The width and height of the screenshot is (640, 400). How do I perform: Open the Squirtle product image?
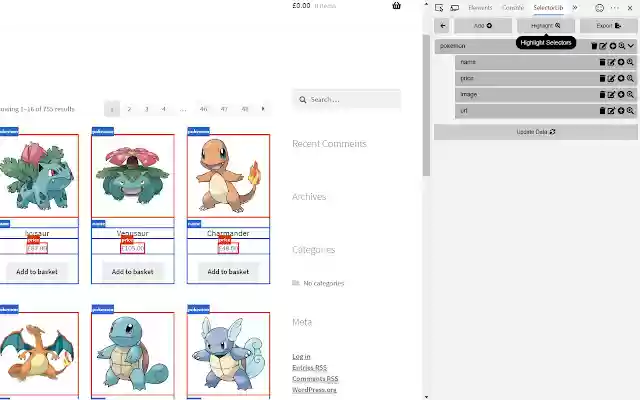133,354
